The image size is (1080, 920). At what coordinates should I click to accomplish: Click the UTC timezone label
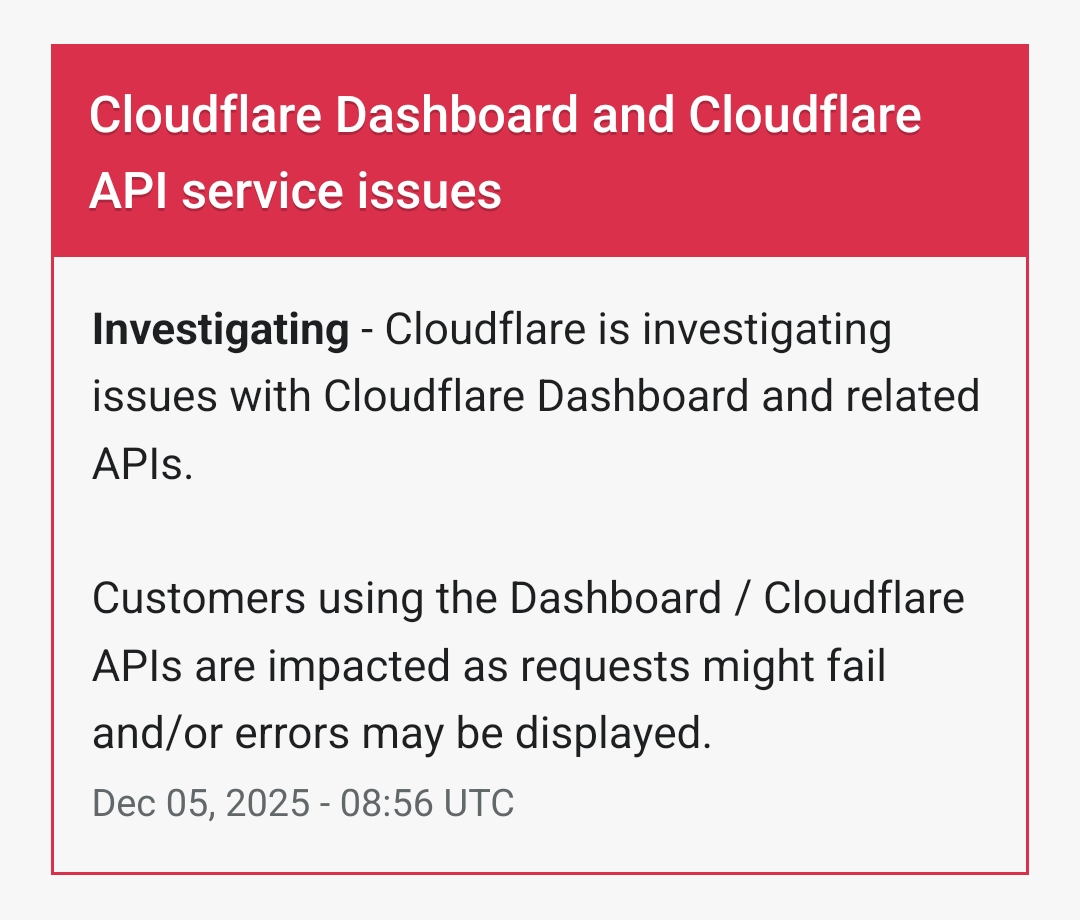478,803
